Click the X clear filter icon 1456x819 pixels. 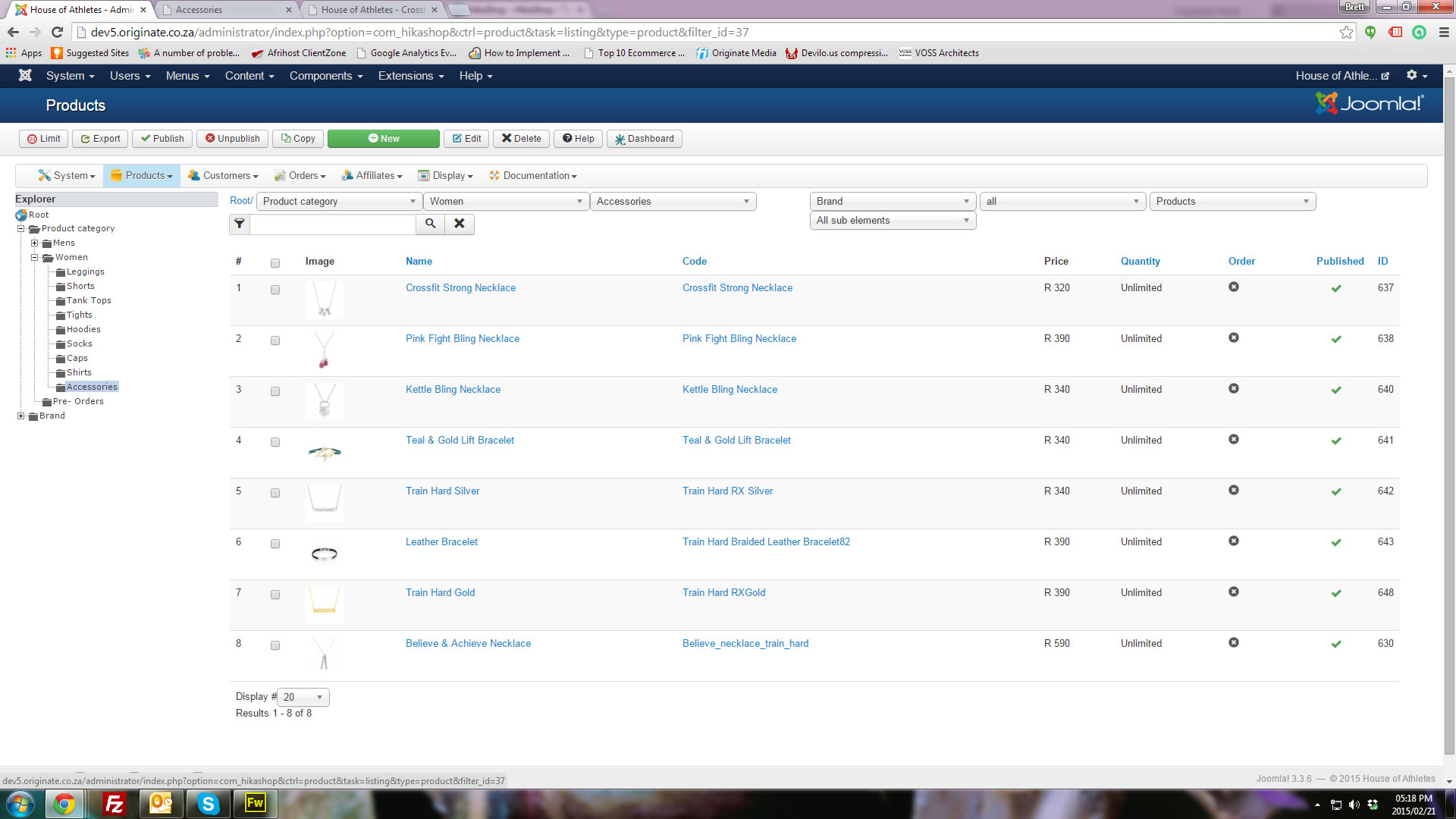(x=459, y=224)
